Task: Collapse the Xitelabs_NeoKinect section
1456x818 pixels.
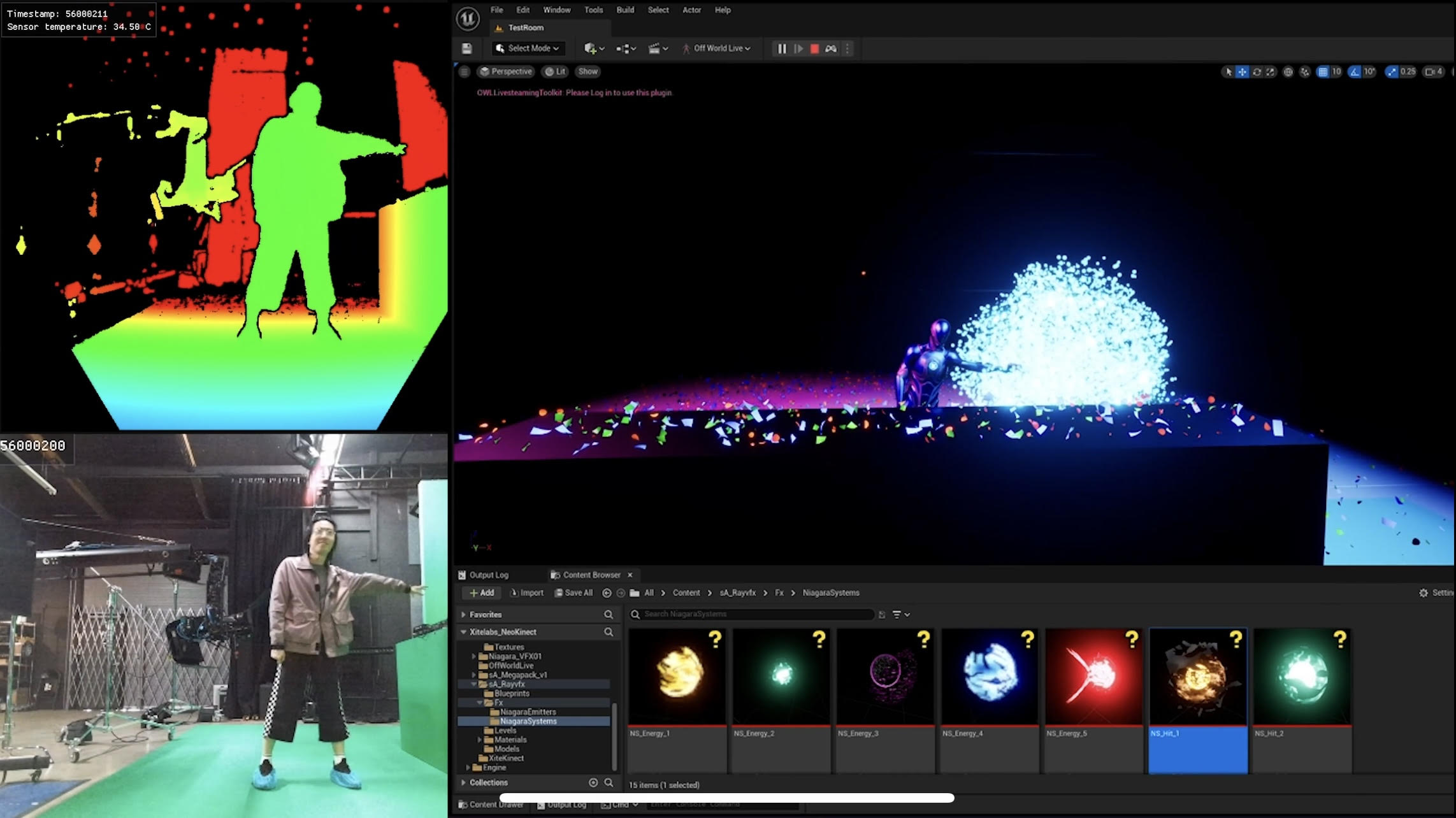Action: (x=463, y=632)
